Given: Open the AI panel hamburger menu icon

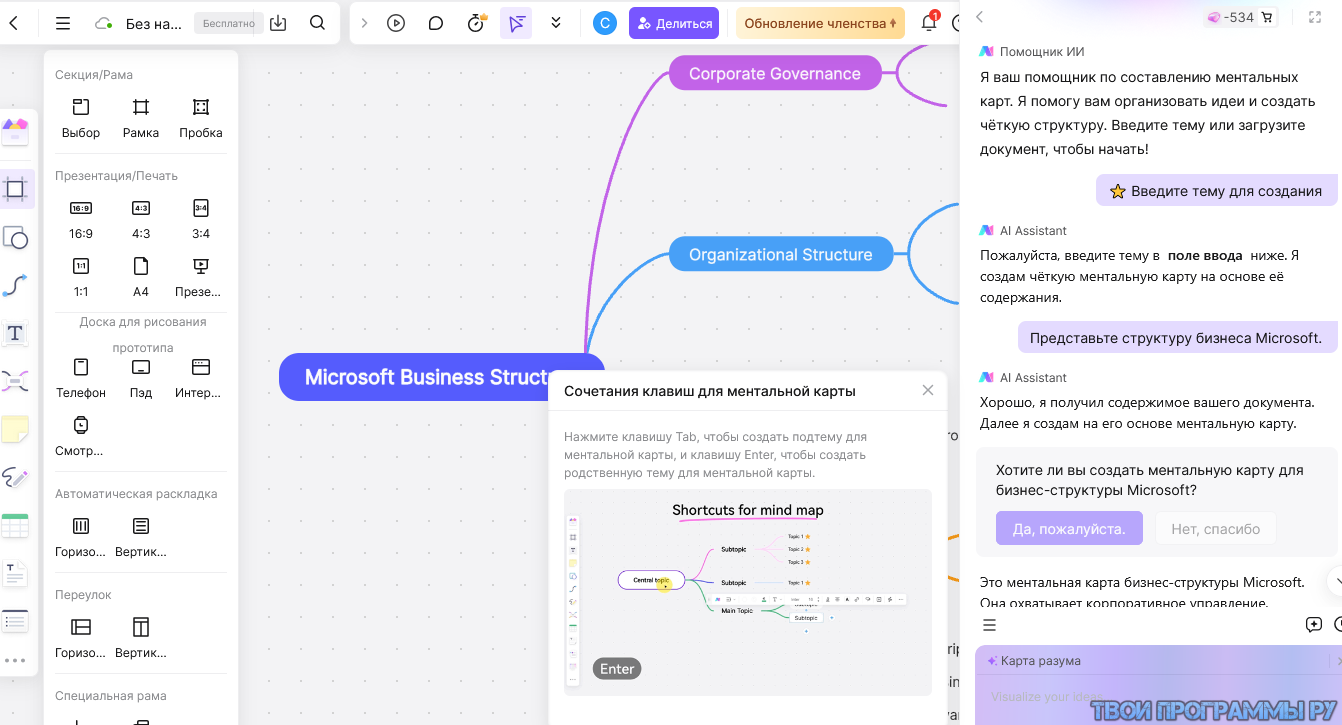Looking at the screenshot, I should click(x=989, y=625).
